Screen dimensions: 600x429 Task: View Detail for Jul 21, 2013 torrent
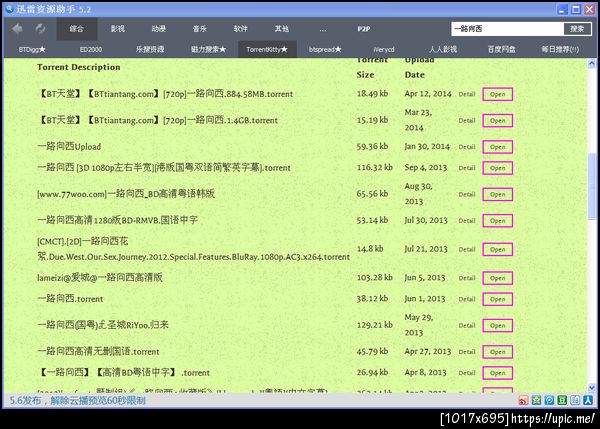[467, 250]
